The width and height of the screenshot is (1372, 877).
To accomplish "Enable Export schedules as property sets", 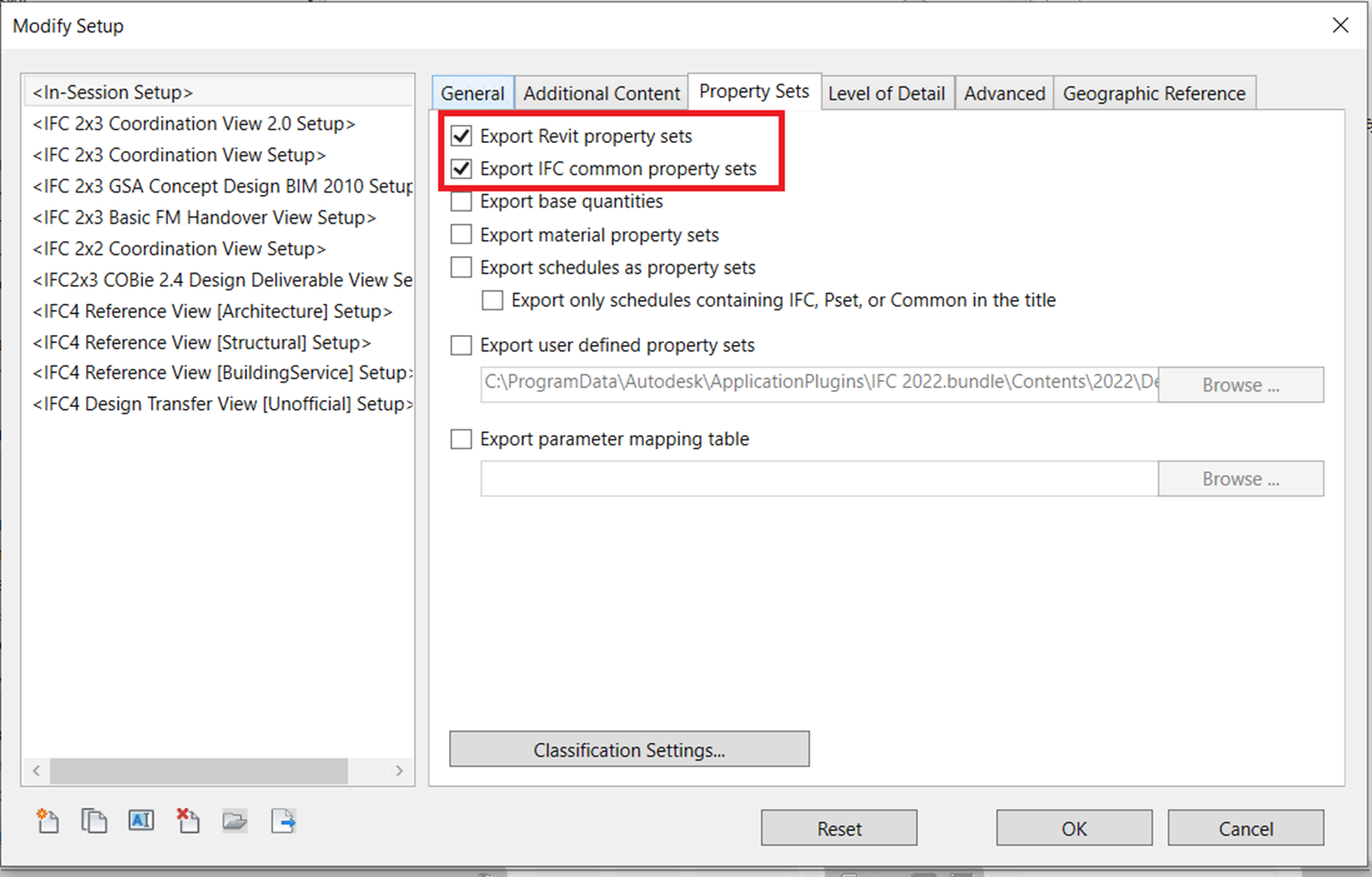I will pos(461,268).
